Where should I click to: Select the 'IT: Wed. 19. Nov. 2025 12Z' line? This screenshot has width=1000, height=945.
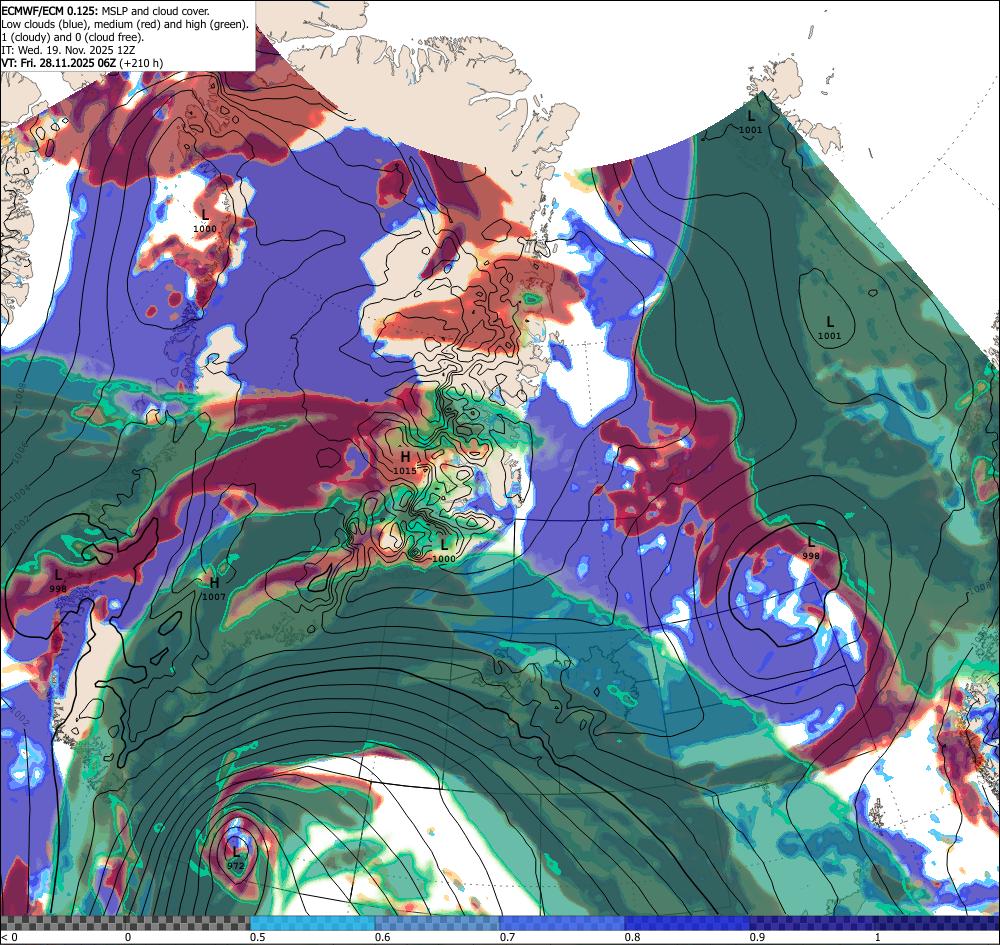click(68, 49)
